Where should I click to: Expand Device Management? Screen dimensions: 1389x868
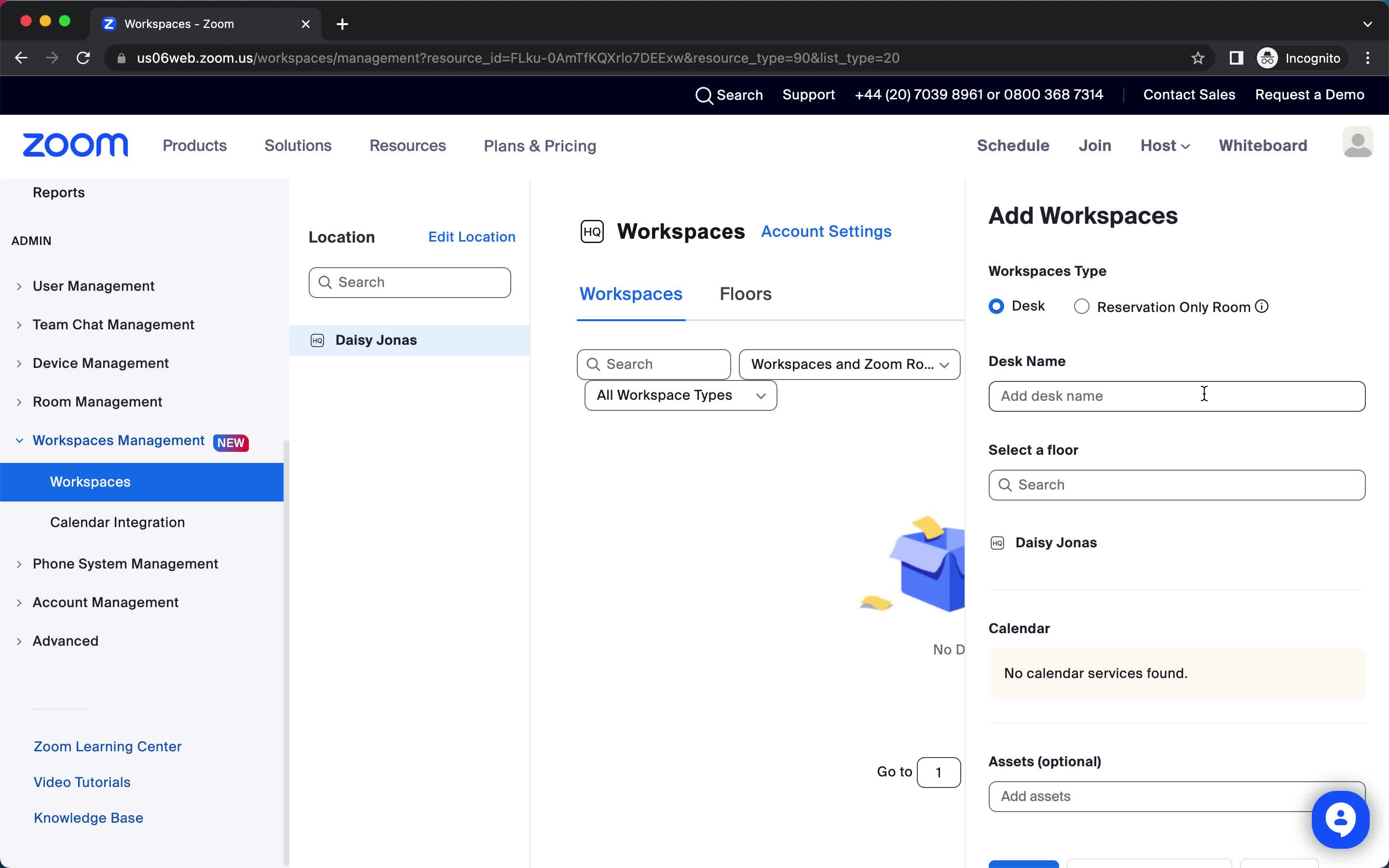coord(19,364)
